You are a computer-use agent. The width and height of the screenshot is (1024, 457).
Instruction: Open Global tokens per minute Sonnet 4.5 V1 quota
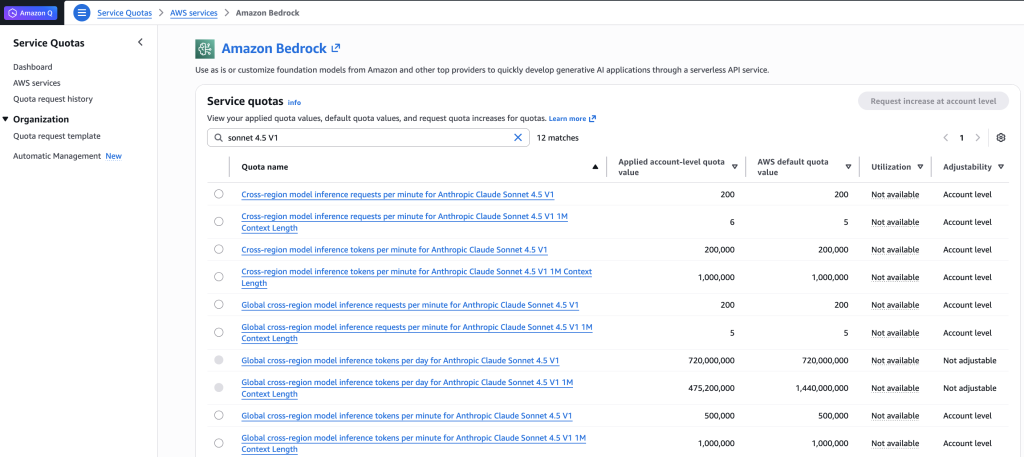407,416
